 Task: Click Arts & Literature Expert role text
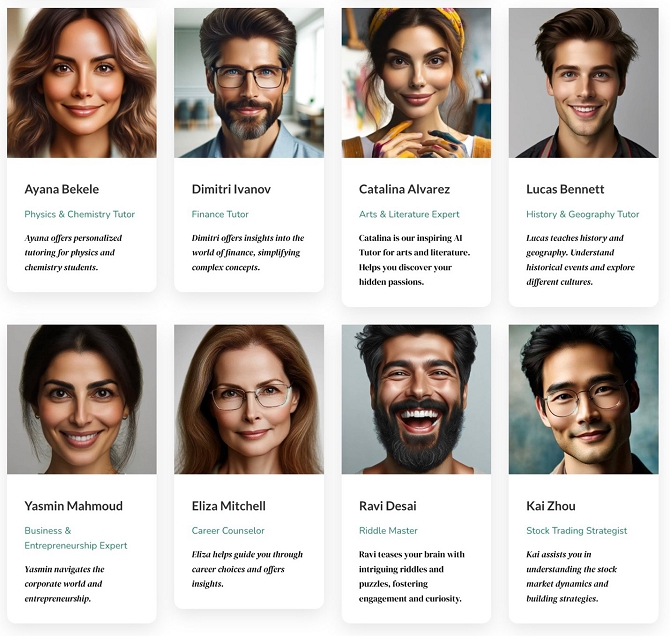click(x=409, y=214)
